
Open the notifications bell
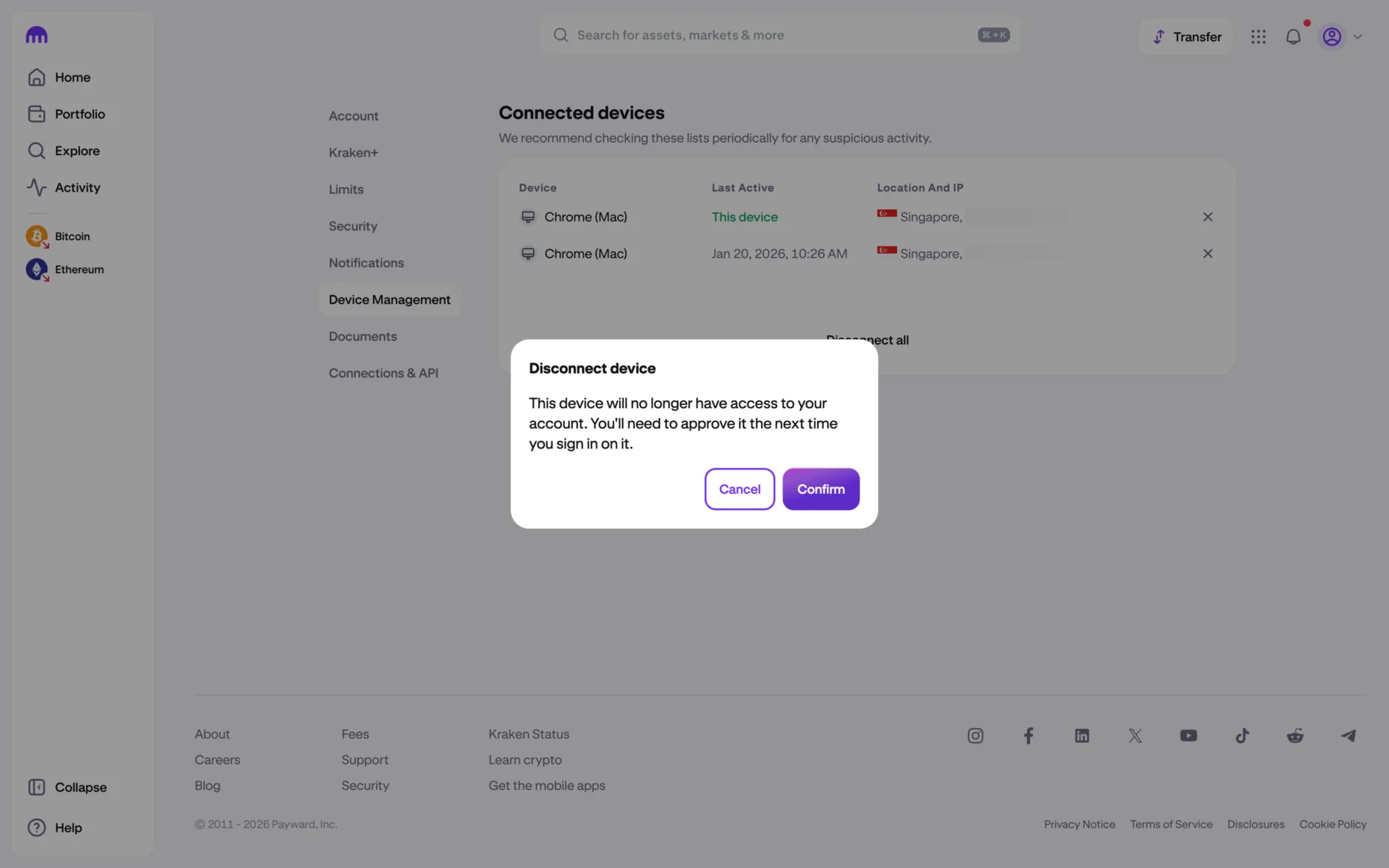pos(1293,37)
